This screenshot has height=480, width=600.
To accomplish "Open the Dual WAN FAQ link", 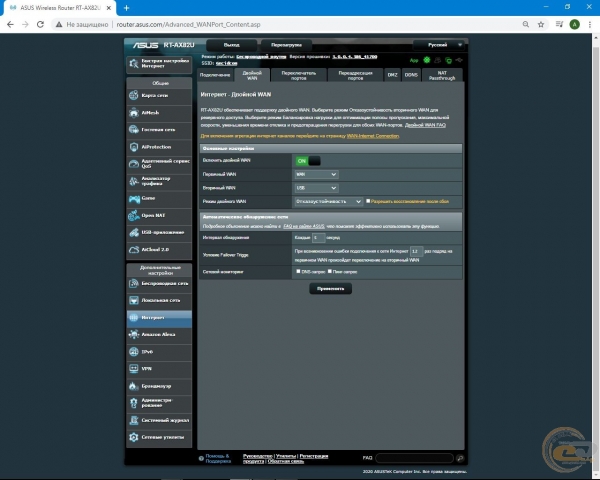I will pos(426,125).
